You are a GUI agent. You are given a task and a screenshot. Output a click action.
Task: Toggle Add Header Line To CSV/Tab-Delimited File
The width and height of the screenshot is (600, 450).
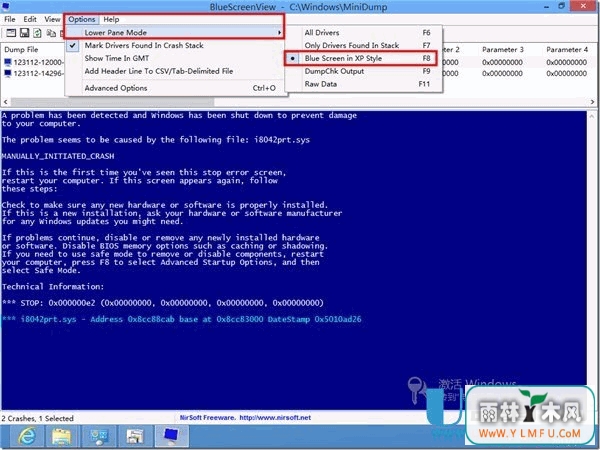[x=176, y=71]
